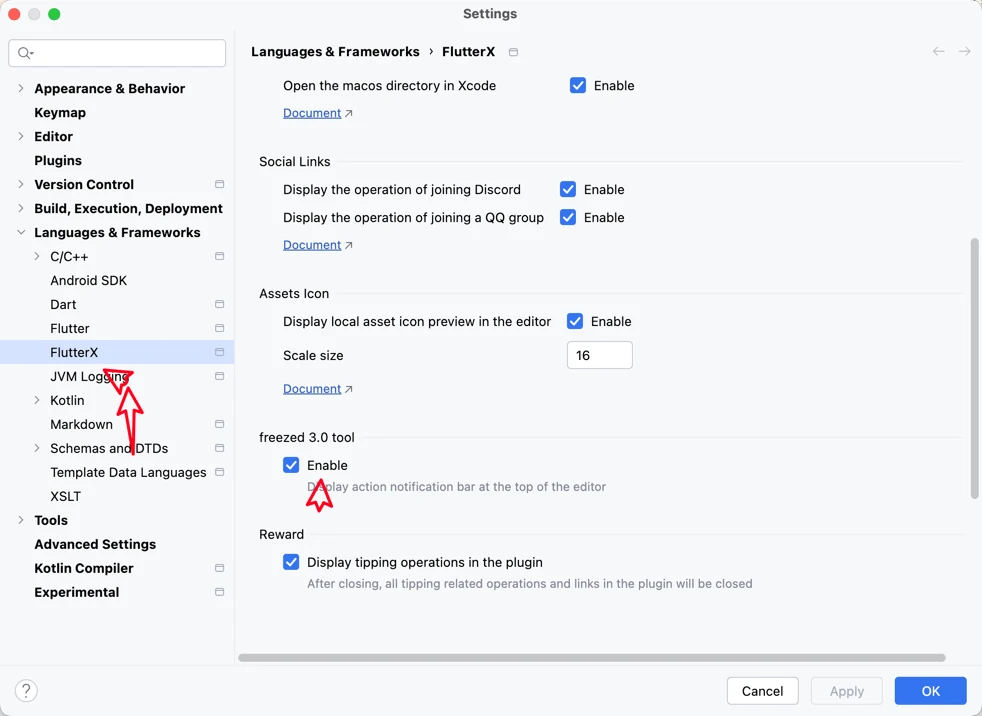The image size is (982, 716).
Task: Open the Assets Icon Document link
Action: click(x=312, y=389)
